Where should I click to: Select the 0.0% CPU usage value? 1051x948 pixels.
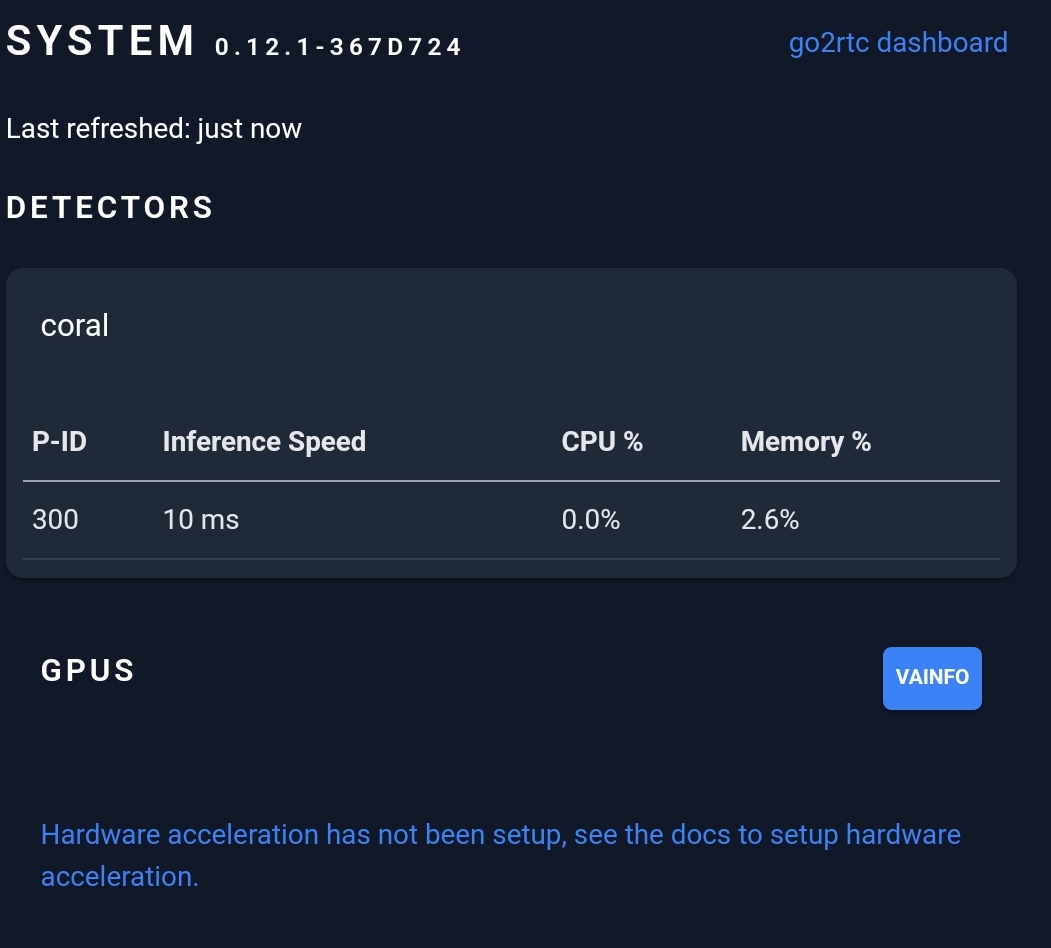[591, 519]
